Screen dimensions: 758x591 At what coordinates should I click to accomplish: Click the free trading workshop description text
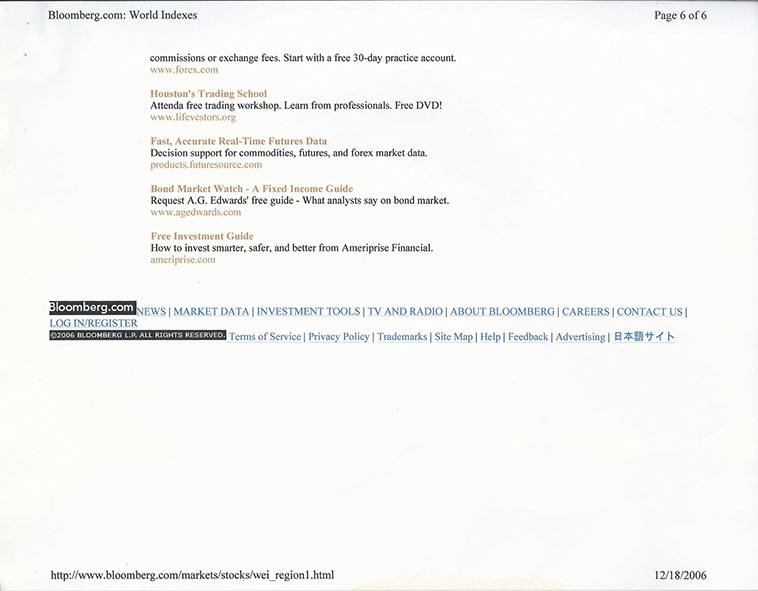[296, 105]
